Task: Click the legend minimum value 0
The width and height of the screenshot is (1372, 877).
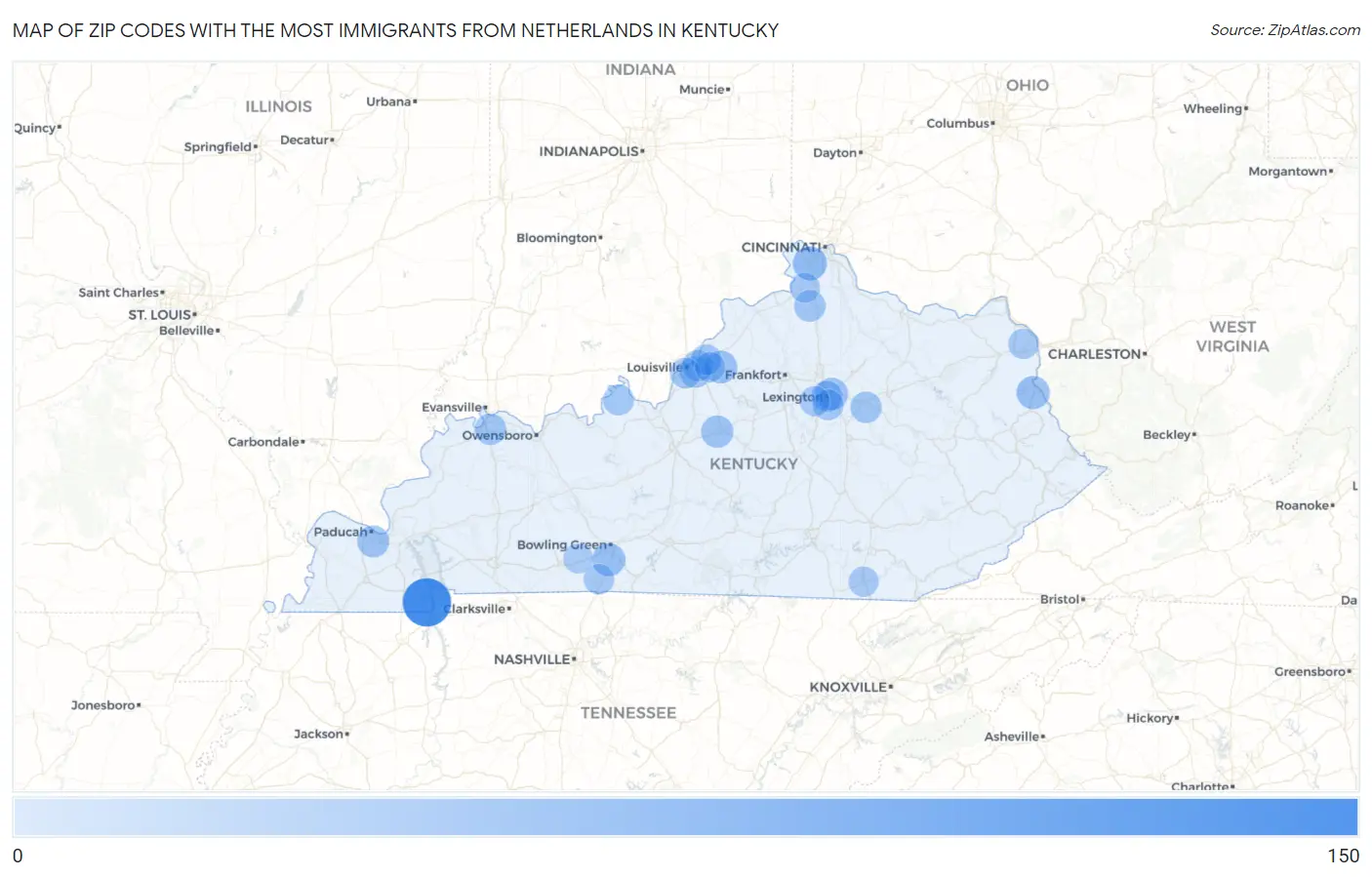Action: (18, 856)
